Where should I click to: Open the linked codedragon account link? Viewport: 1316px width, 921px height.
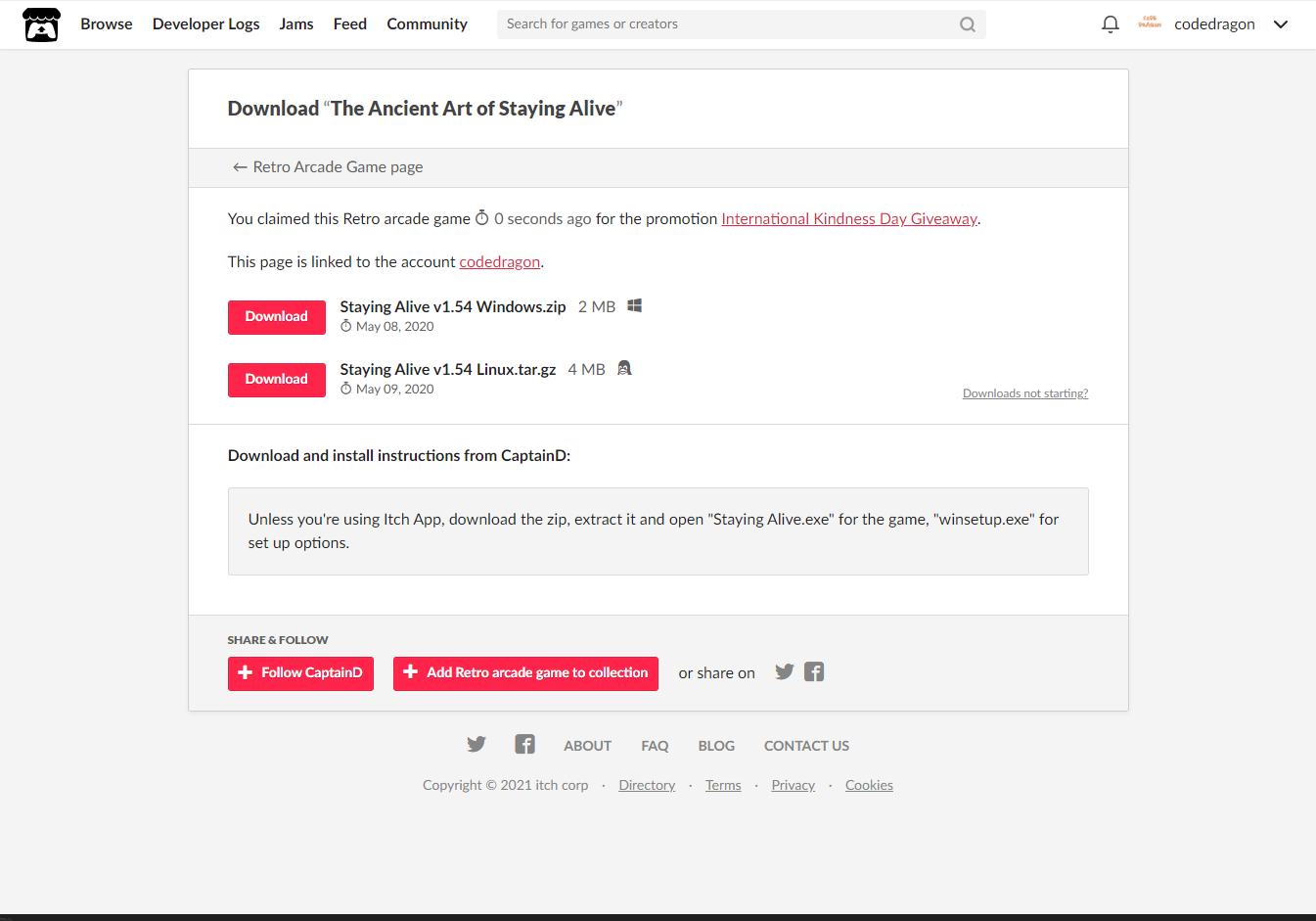coord(500,261)
